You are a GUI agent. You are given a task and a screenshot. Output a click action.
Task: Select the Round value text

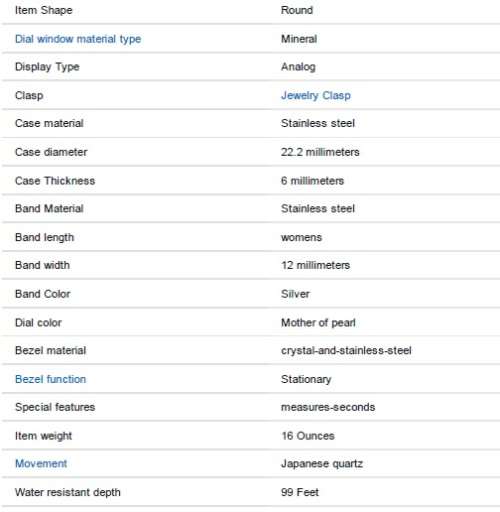coord(297,10)
